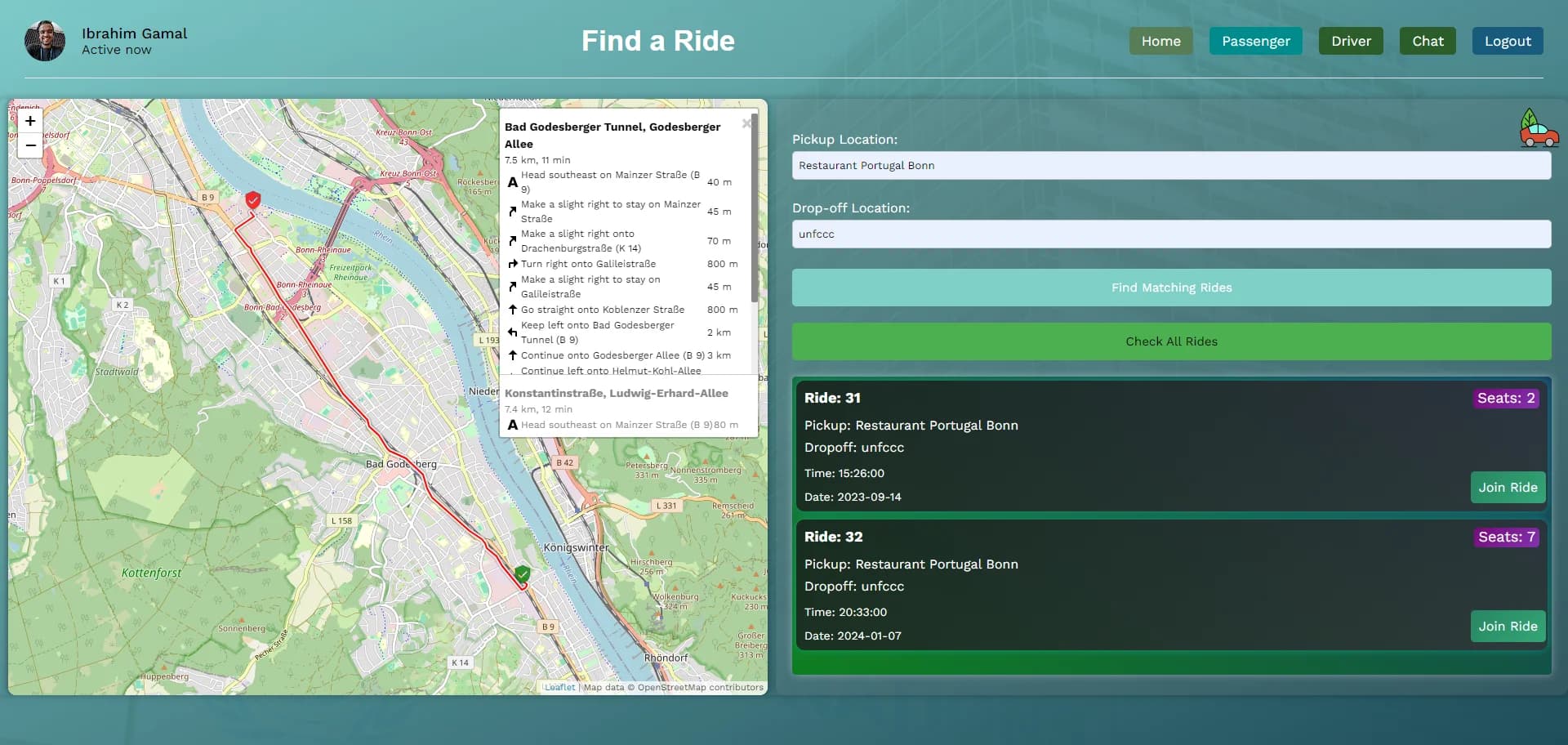Open the Chat page
Screen dimensions: 1568x745
[x=1428, y=41]
